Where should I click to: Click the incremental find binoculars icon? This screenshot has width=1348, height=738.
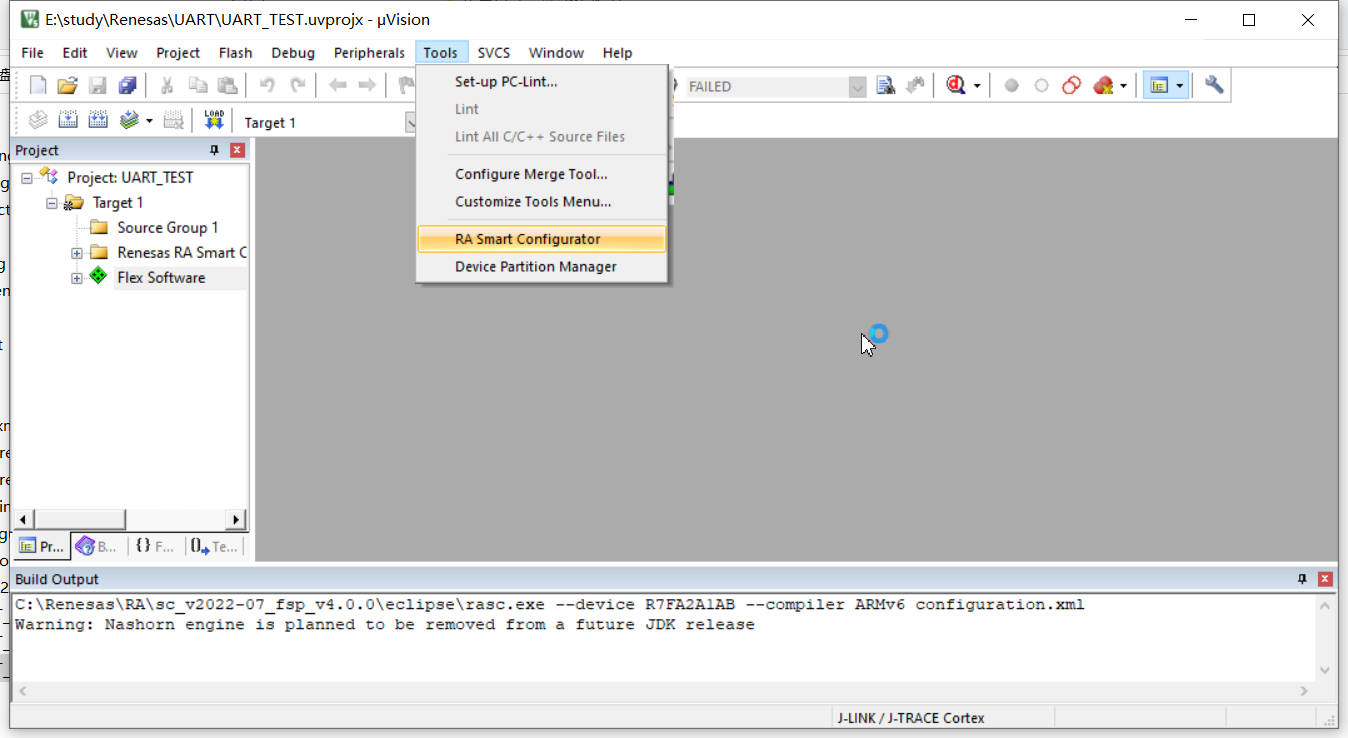(915, 86)
